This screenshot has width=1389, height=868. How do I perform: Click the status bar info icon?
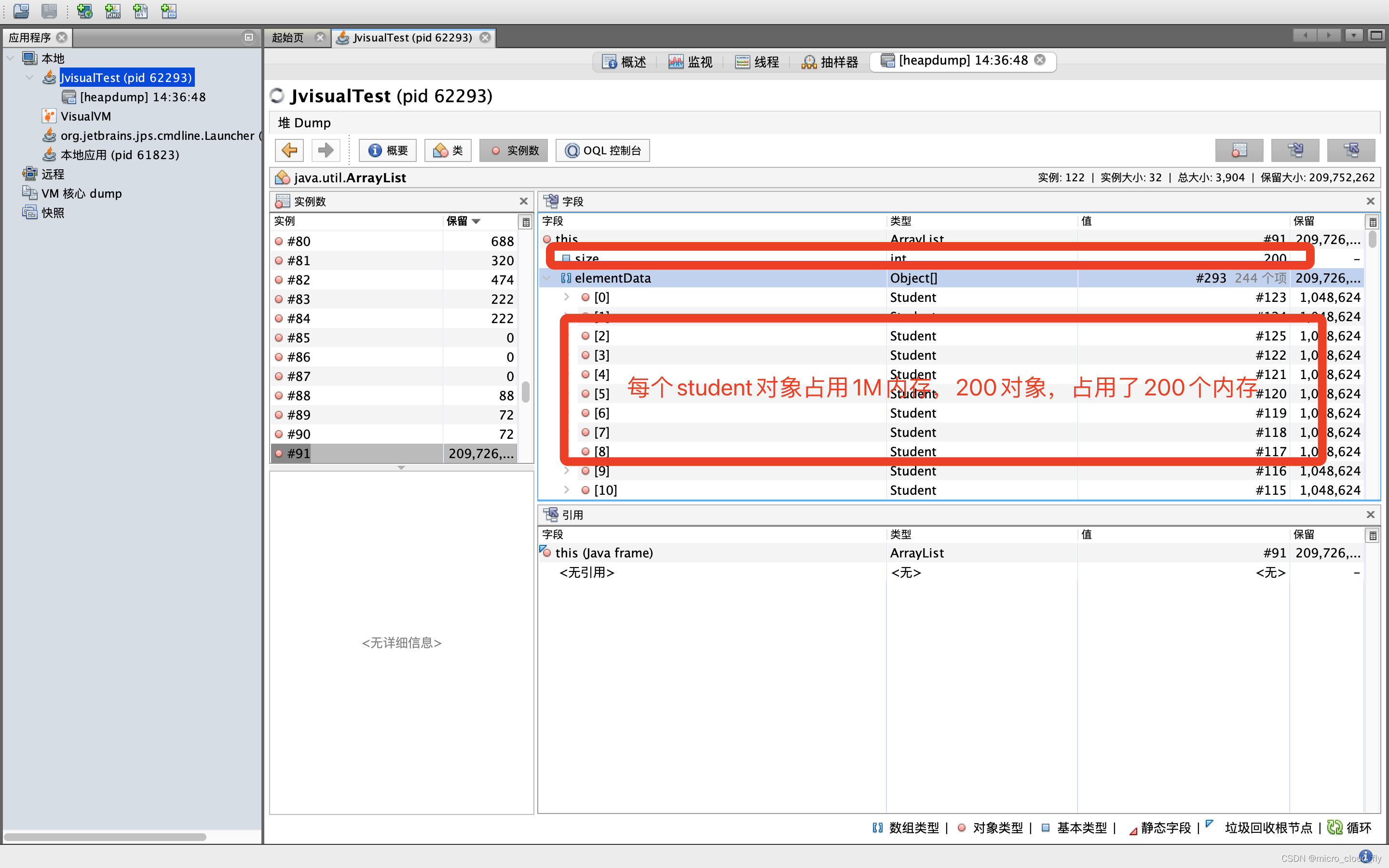pyautogui.click(x=1366, y=856)
